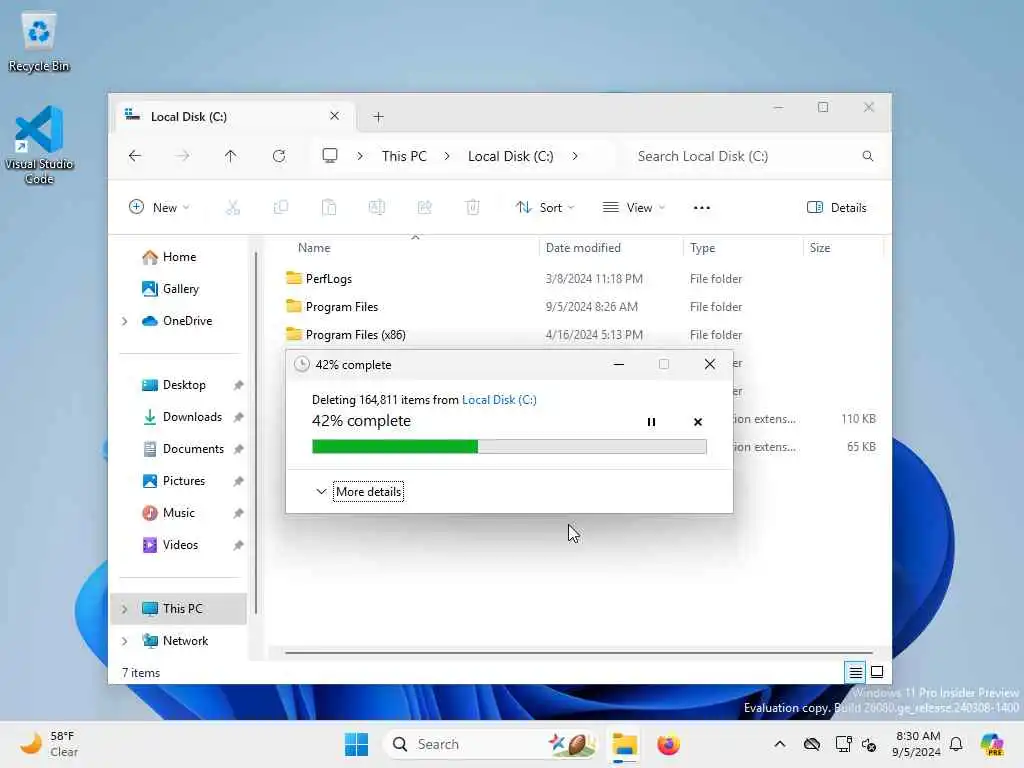Click the PC icon in address bar
The height and width of the screenshot is (768, 1024).
click(x=330, y=156)
